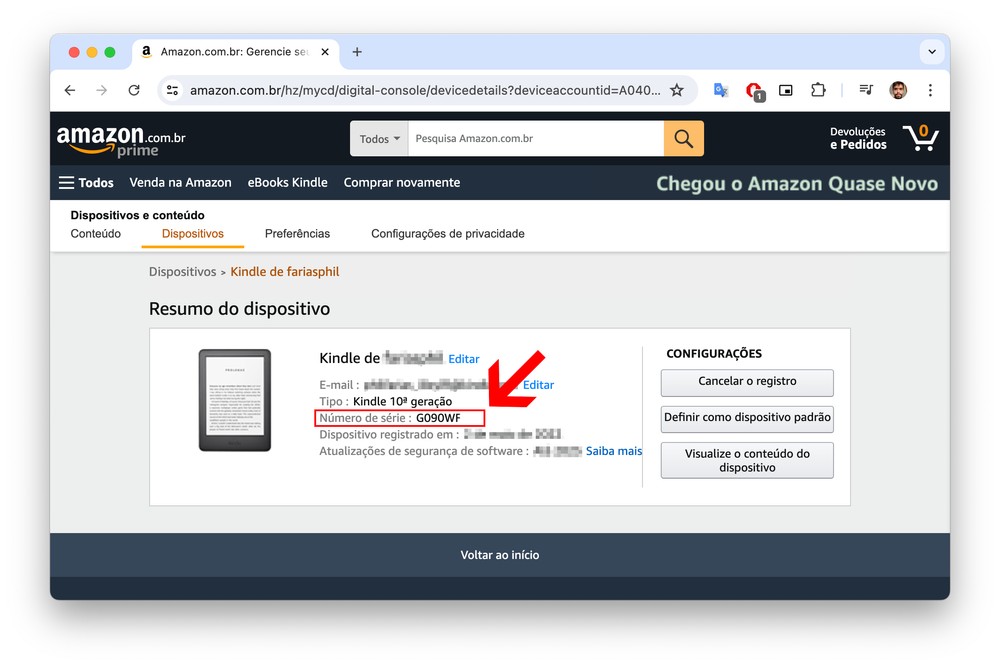Expand the tab search chevron
Image resolution: width=1000 pixels, height=666 pixels.
click(x=932, y=52)
